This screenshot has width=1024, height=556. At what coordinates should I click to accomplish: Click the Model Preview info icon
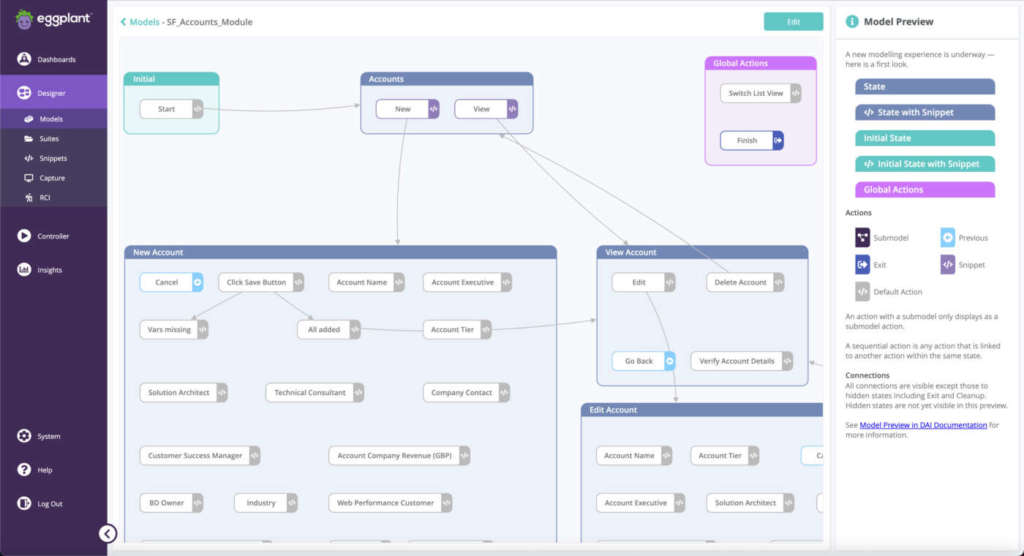click(x=852, y=22)
